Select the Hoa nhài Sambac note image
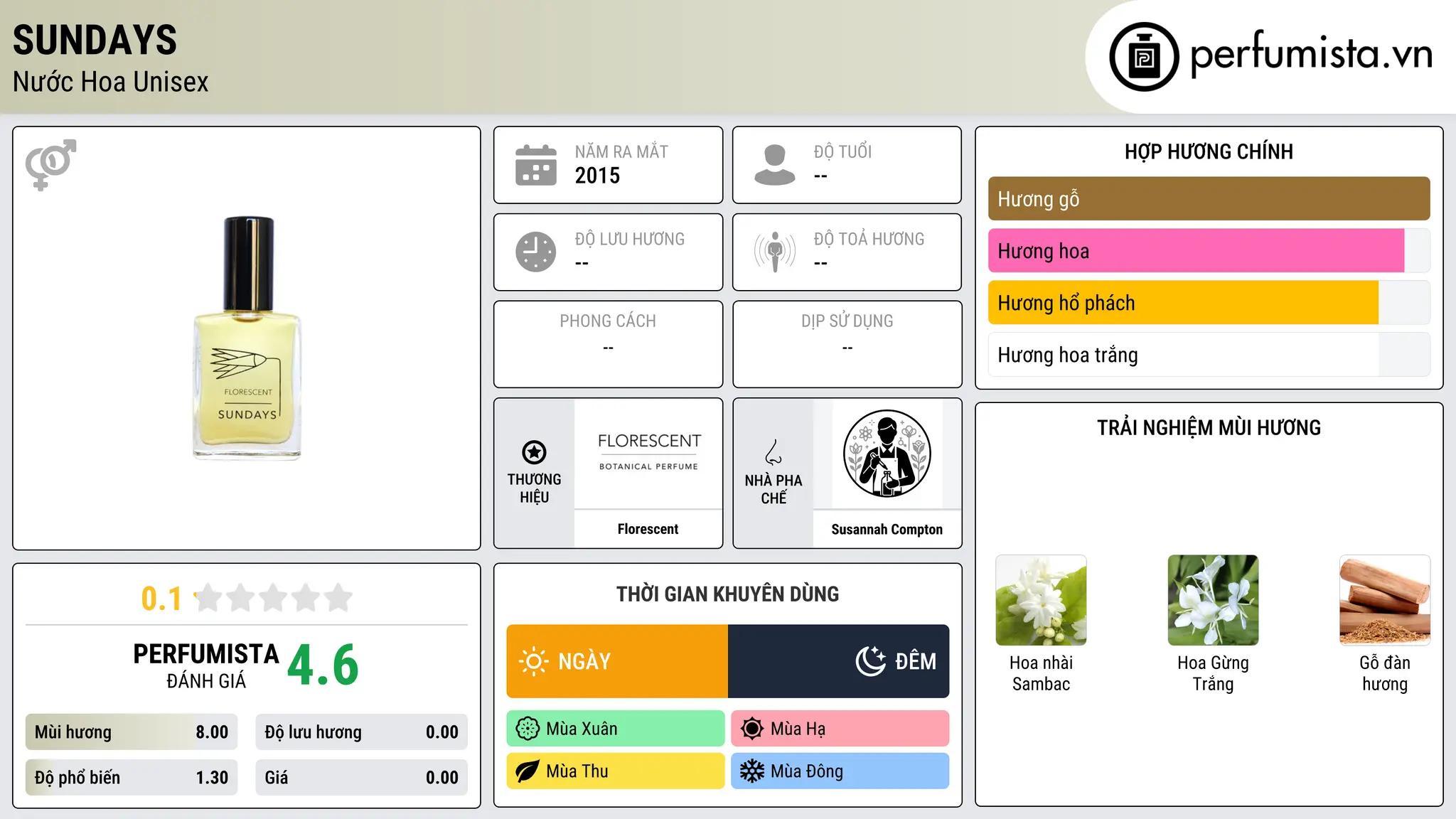 (1041, 600)
